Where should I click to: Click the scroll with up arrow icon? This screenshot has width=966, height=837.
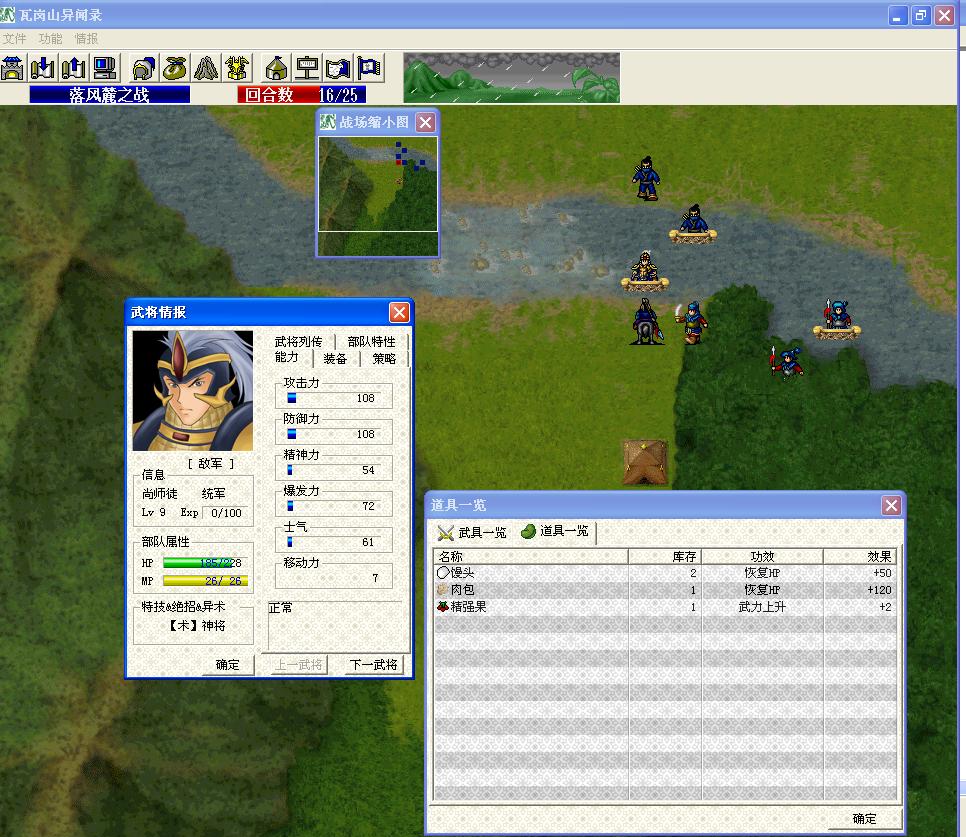[74, 68]
